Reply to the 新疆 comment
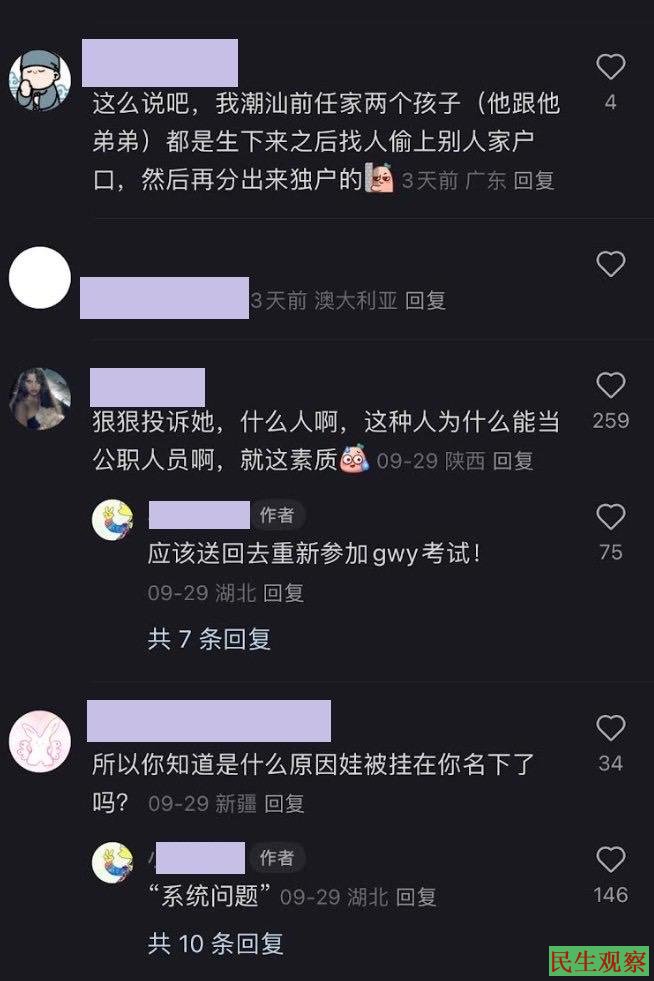 [x=284, y=803]
